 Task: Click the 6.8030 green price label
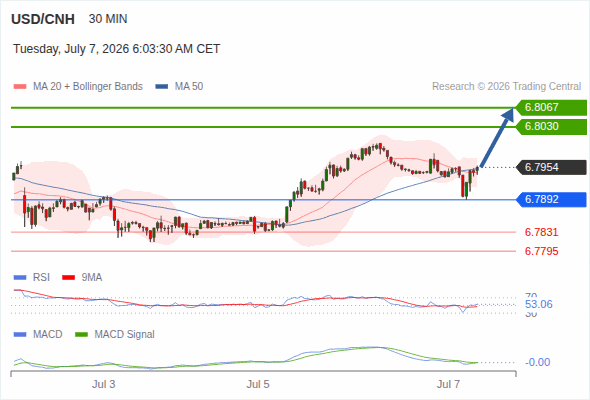coord(551,127)
